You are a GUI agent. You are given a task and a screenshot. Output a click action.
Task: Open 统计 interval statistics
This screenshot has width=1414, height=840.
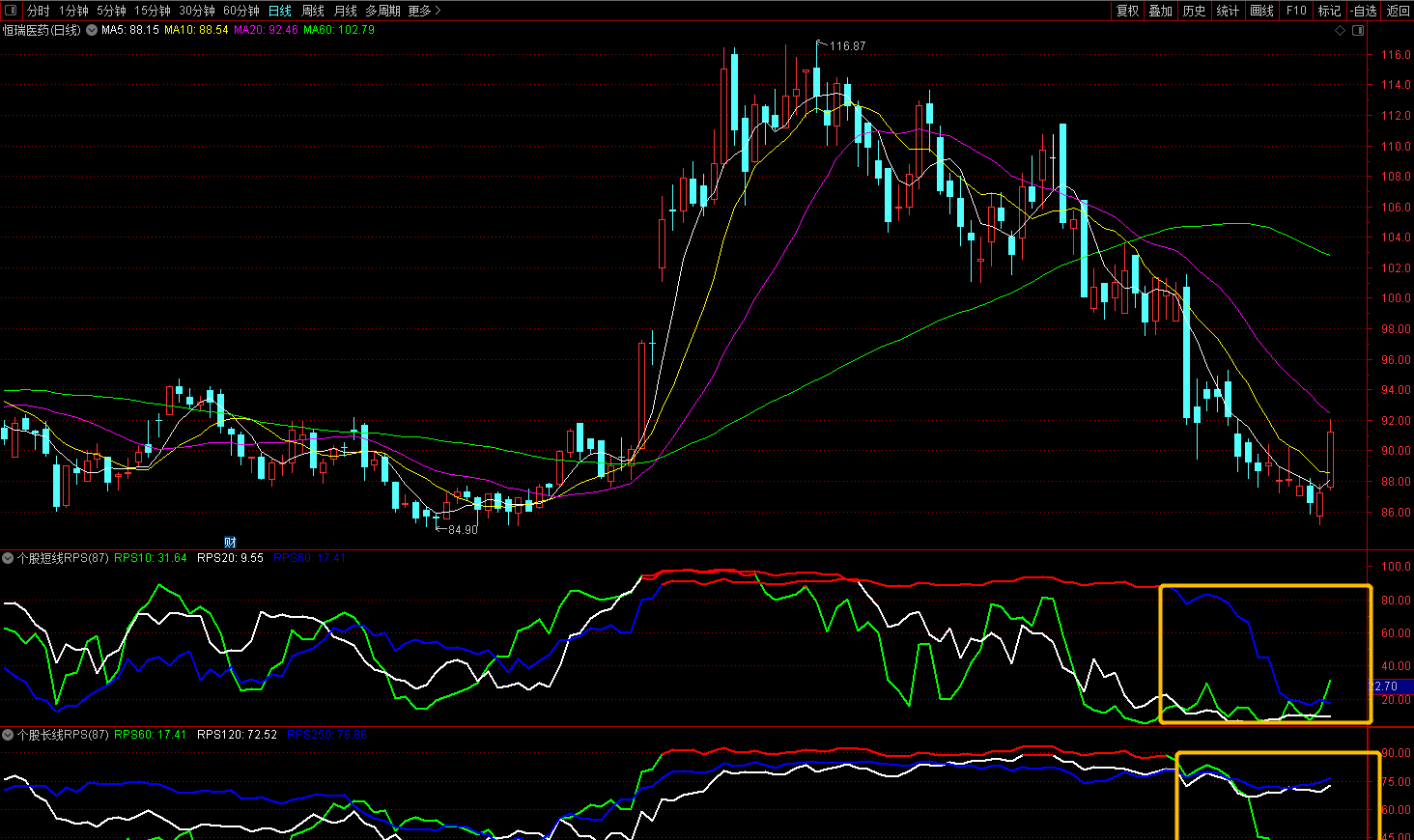click(1228, 11)
